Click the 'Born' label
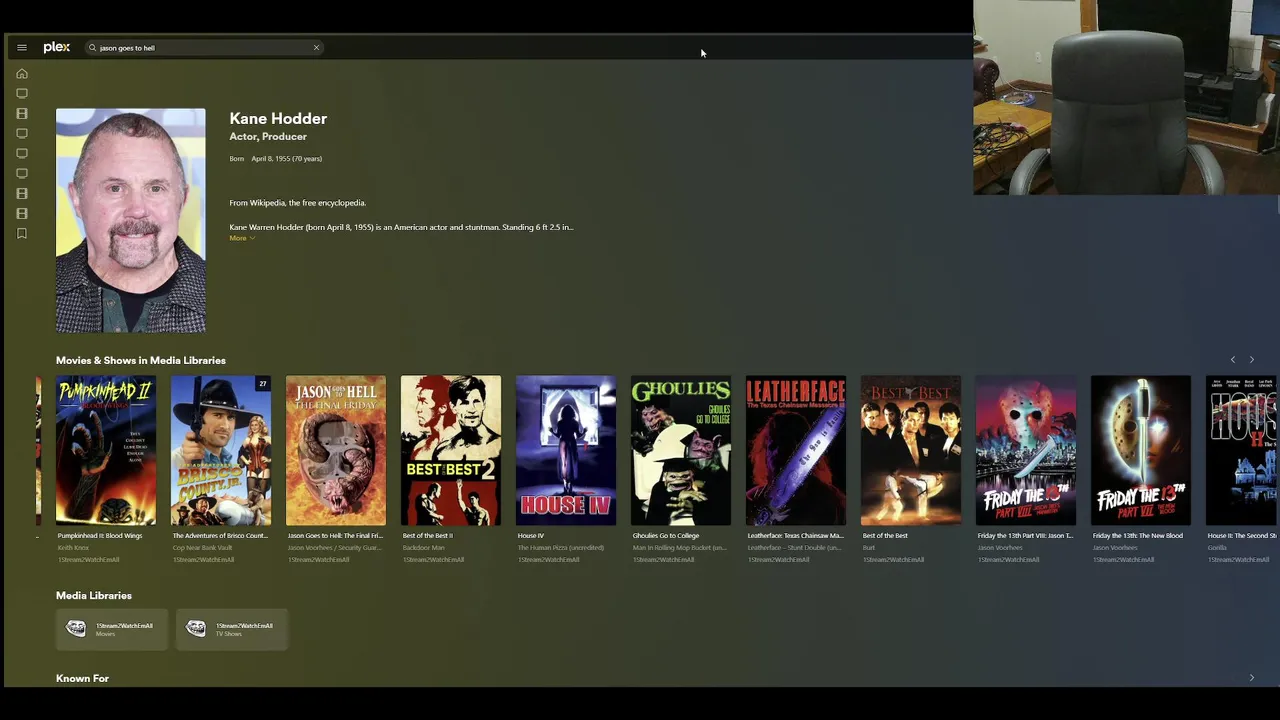Screen dimensions: 1280x720 [237, 159]
